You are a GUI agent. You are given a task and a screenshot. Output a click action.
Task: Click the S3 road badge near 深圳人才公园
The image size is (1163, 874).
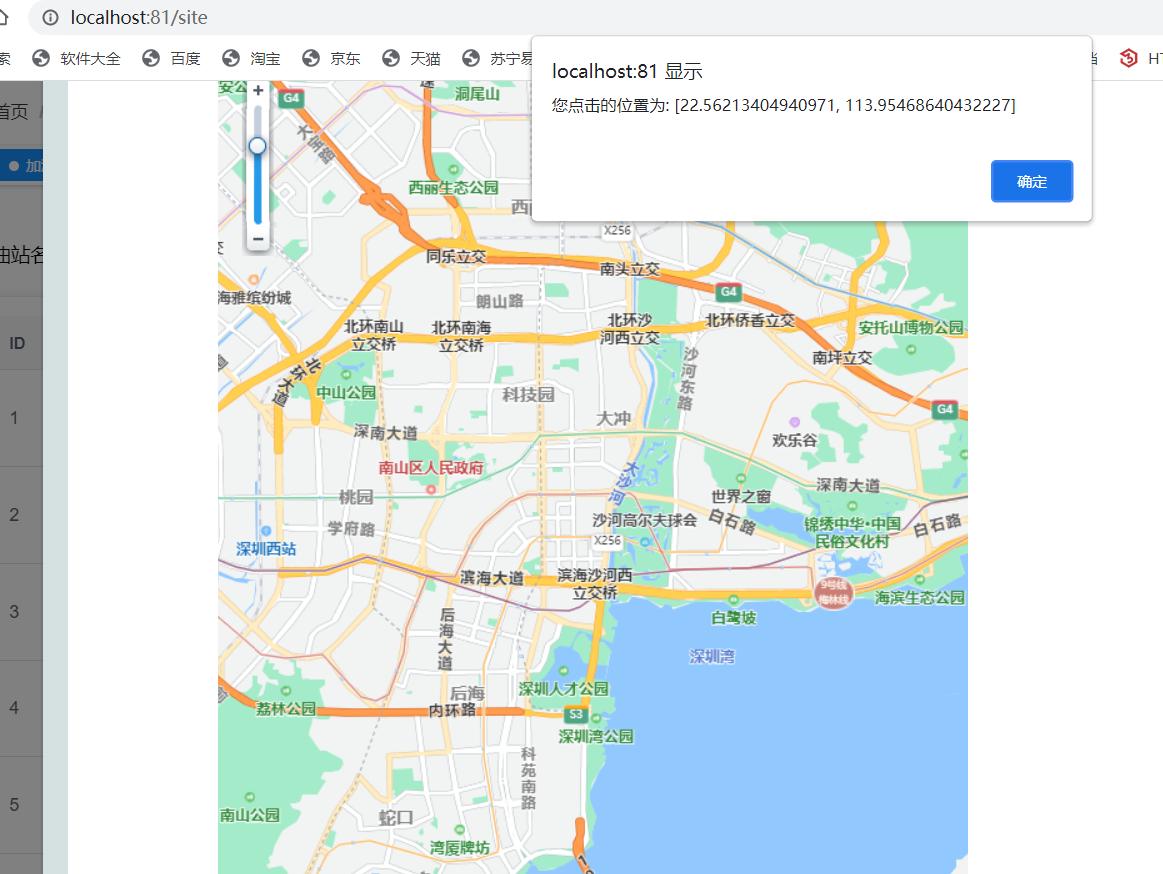(x=575, y=715)
